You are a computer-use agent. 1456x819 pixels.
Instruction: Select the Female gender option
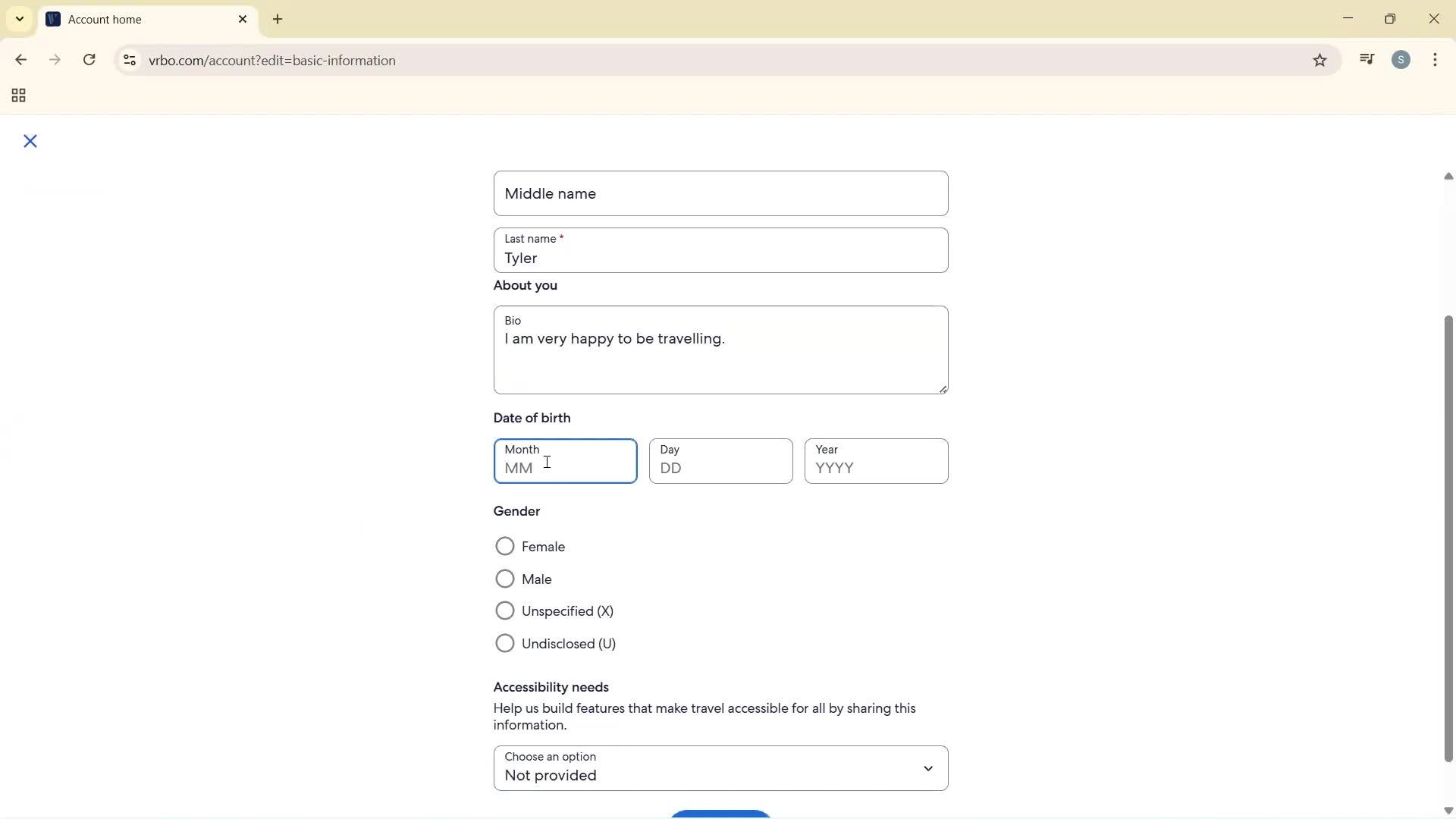coord(505,546)
